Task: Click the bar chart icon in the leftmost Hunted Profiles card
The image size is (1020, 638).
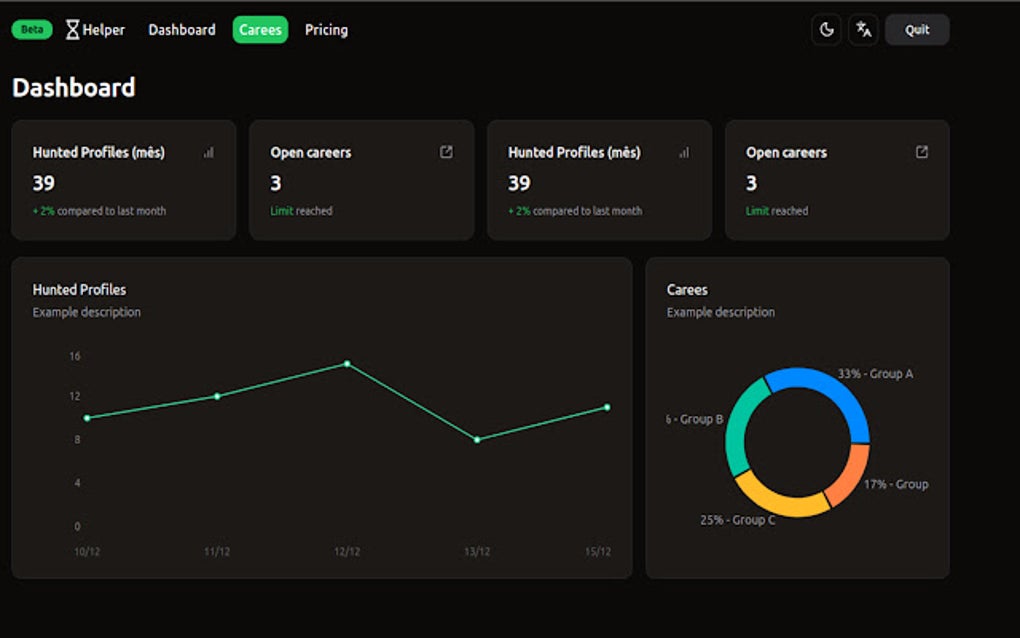Action: pyautogui.click(x=208, y=152)
